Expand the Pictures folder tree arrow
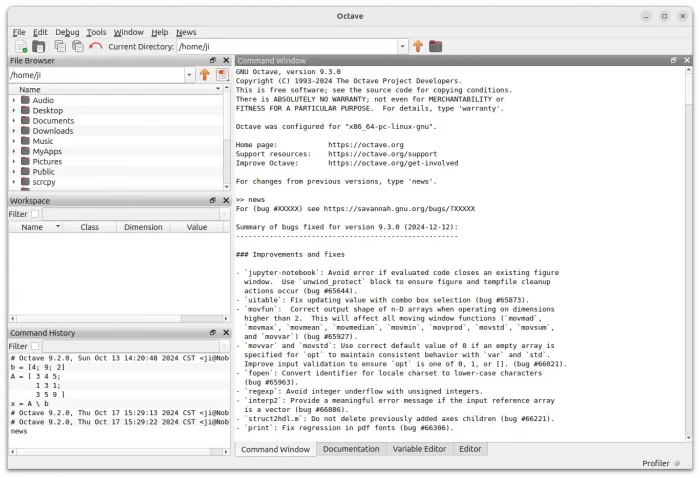Viewport: 700px width, 478px height. [14, 162]
